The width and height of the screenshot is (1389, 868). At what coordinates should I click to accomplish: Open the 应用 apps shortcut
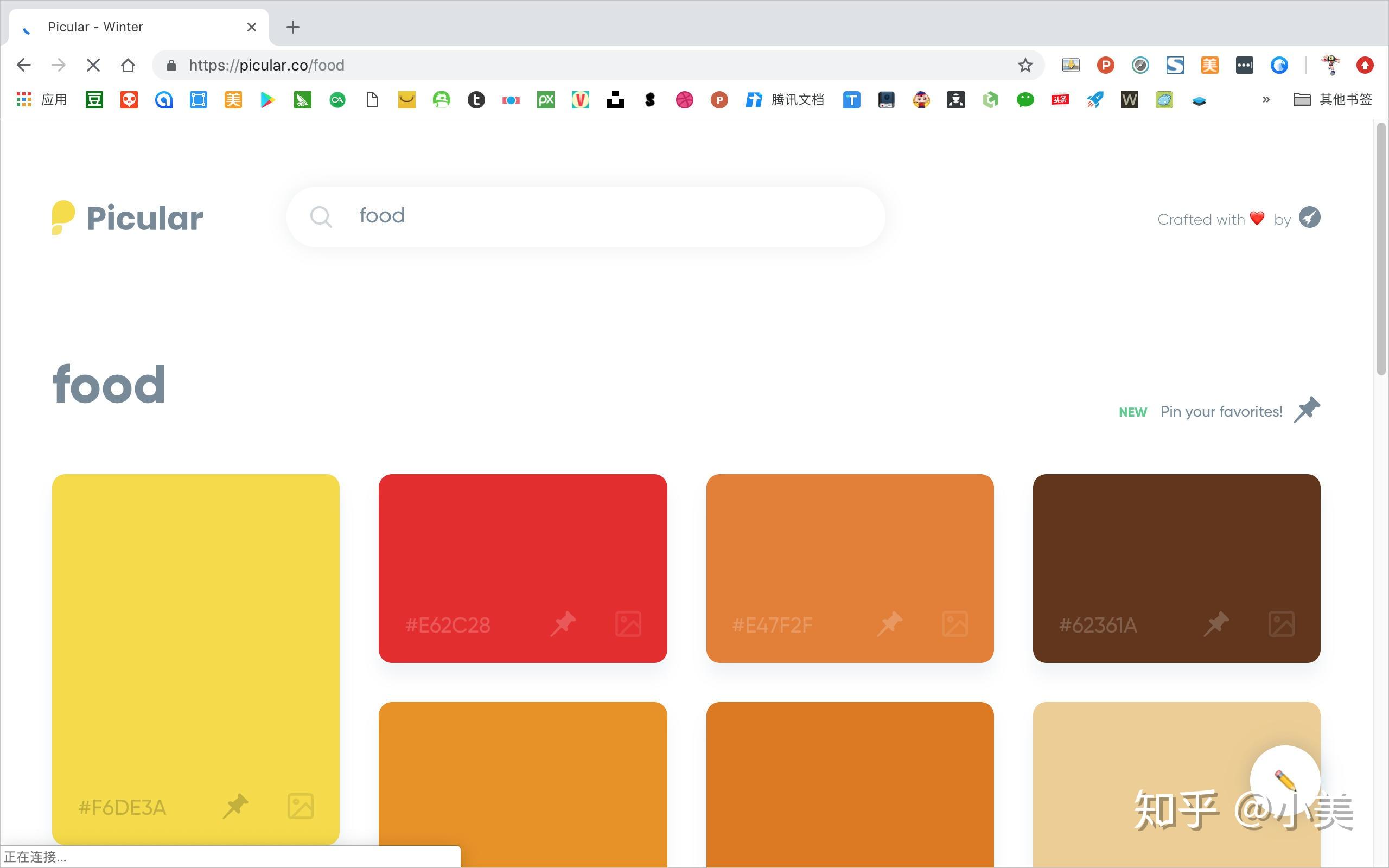[42, 100]
